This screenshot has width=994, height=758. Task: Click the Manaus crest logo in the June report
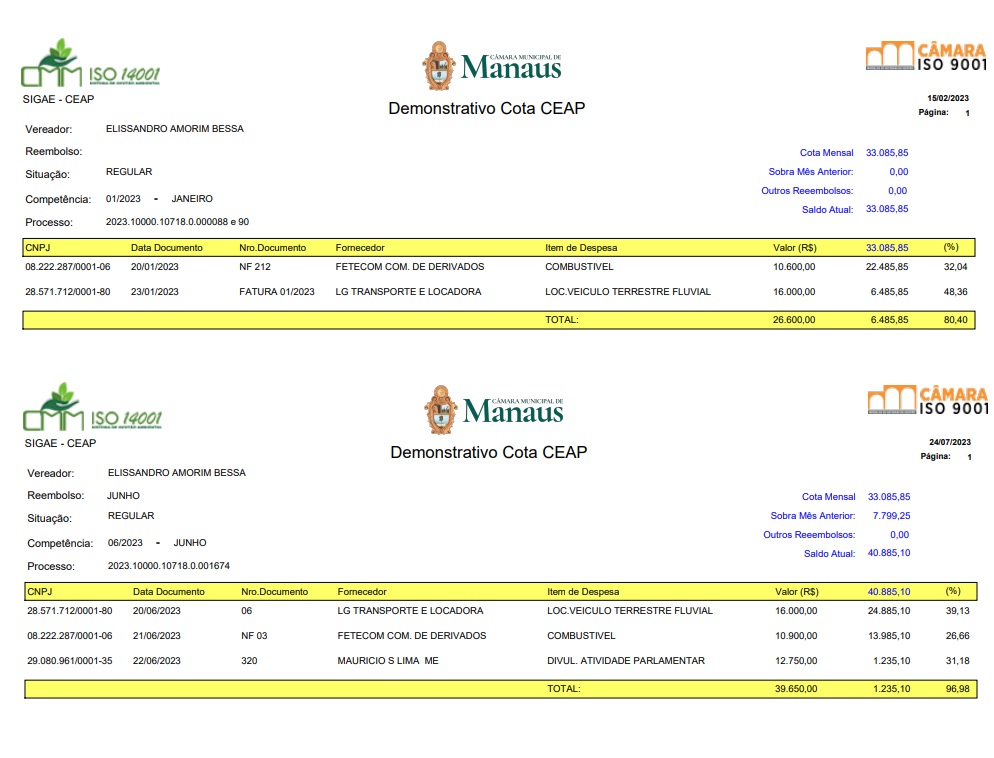click(494, 410)
